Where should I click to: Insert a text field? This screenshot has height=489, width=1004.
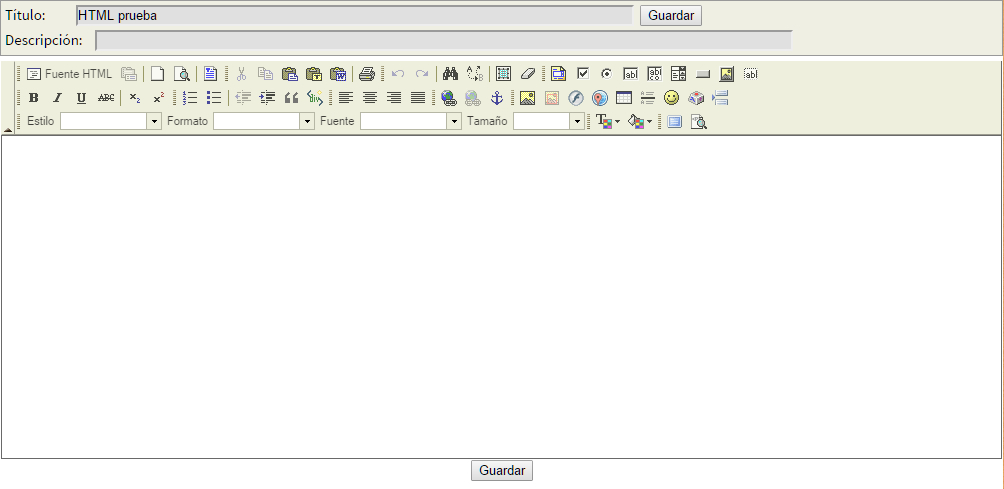tap(631, 74)
